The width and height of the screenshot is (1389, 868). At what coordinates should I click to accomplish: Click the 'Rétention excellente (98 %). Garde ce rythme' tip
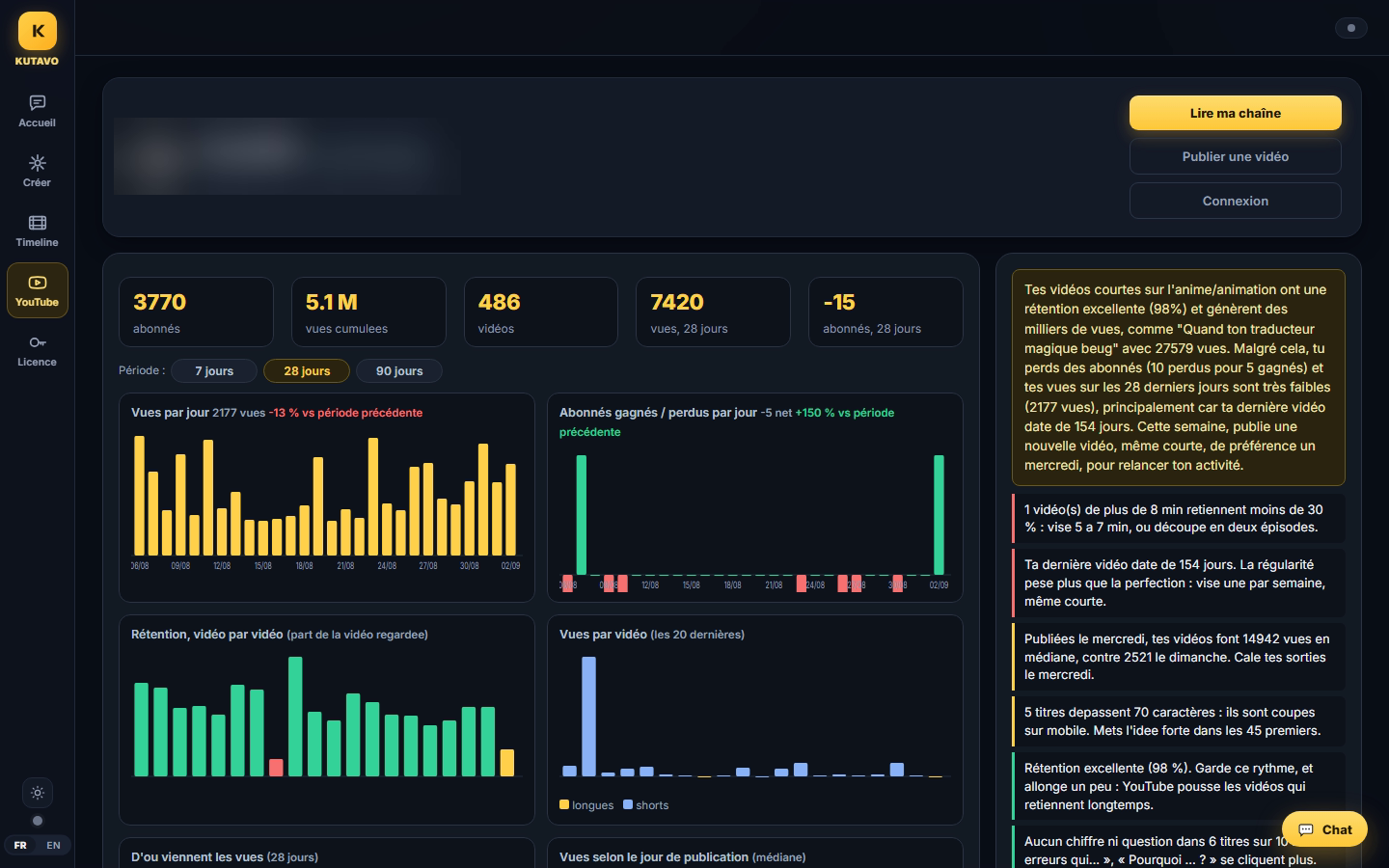1179,786
